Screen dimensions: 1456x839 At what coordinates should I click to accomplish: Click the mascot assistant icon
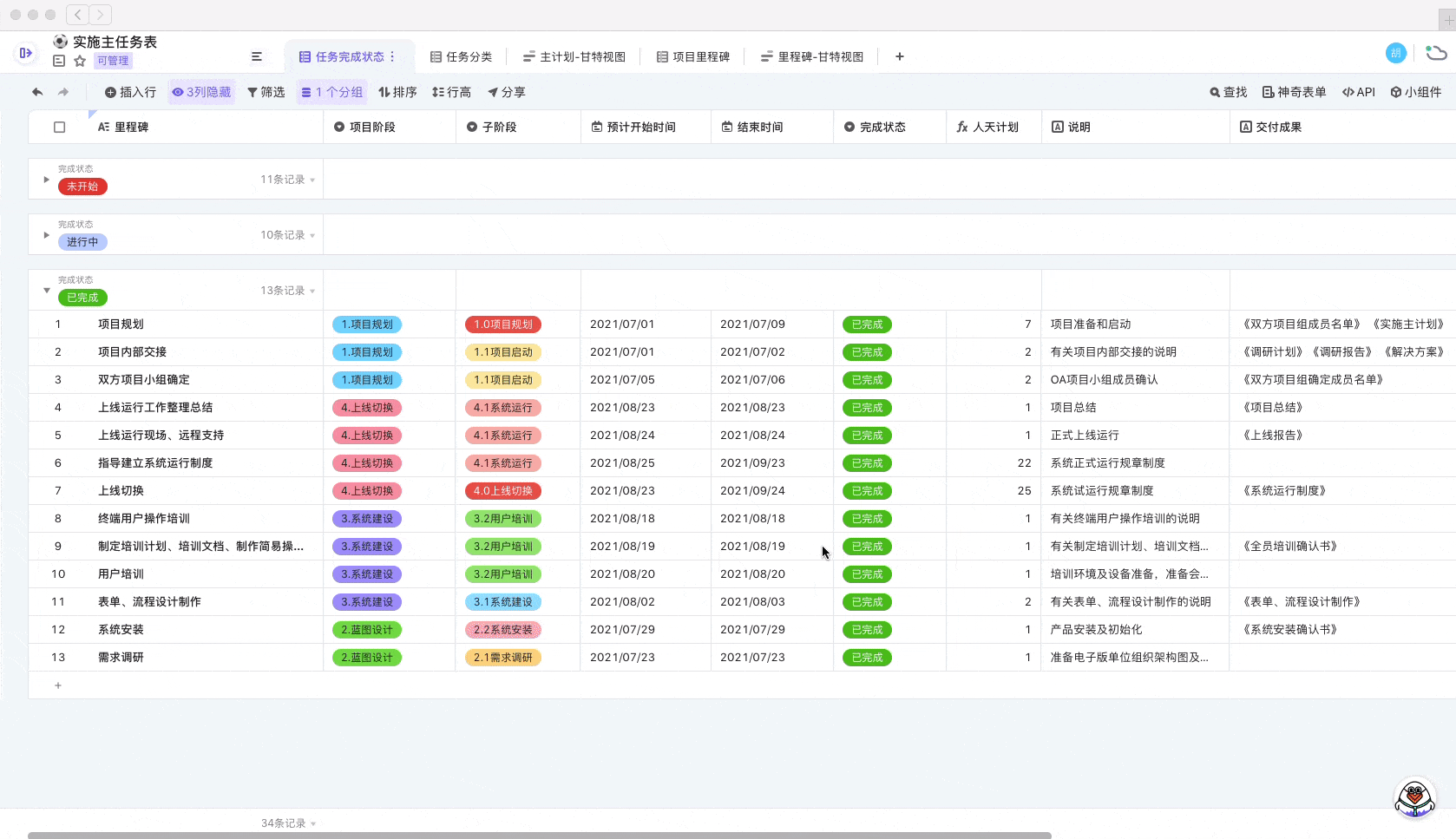pos(1414,797)
